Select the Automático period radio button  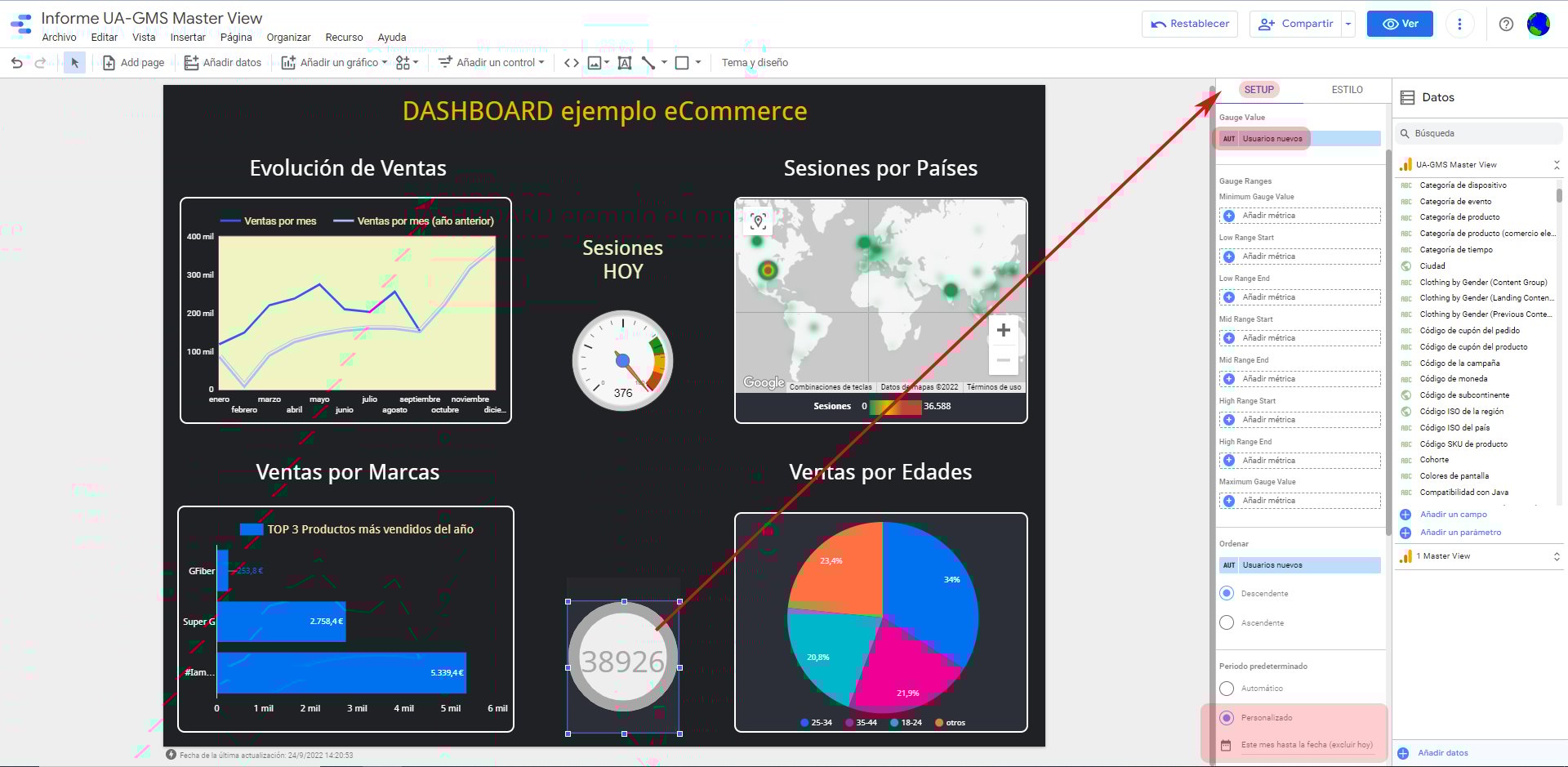[1227, 689]
